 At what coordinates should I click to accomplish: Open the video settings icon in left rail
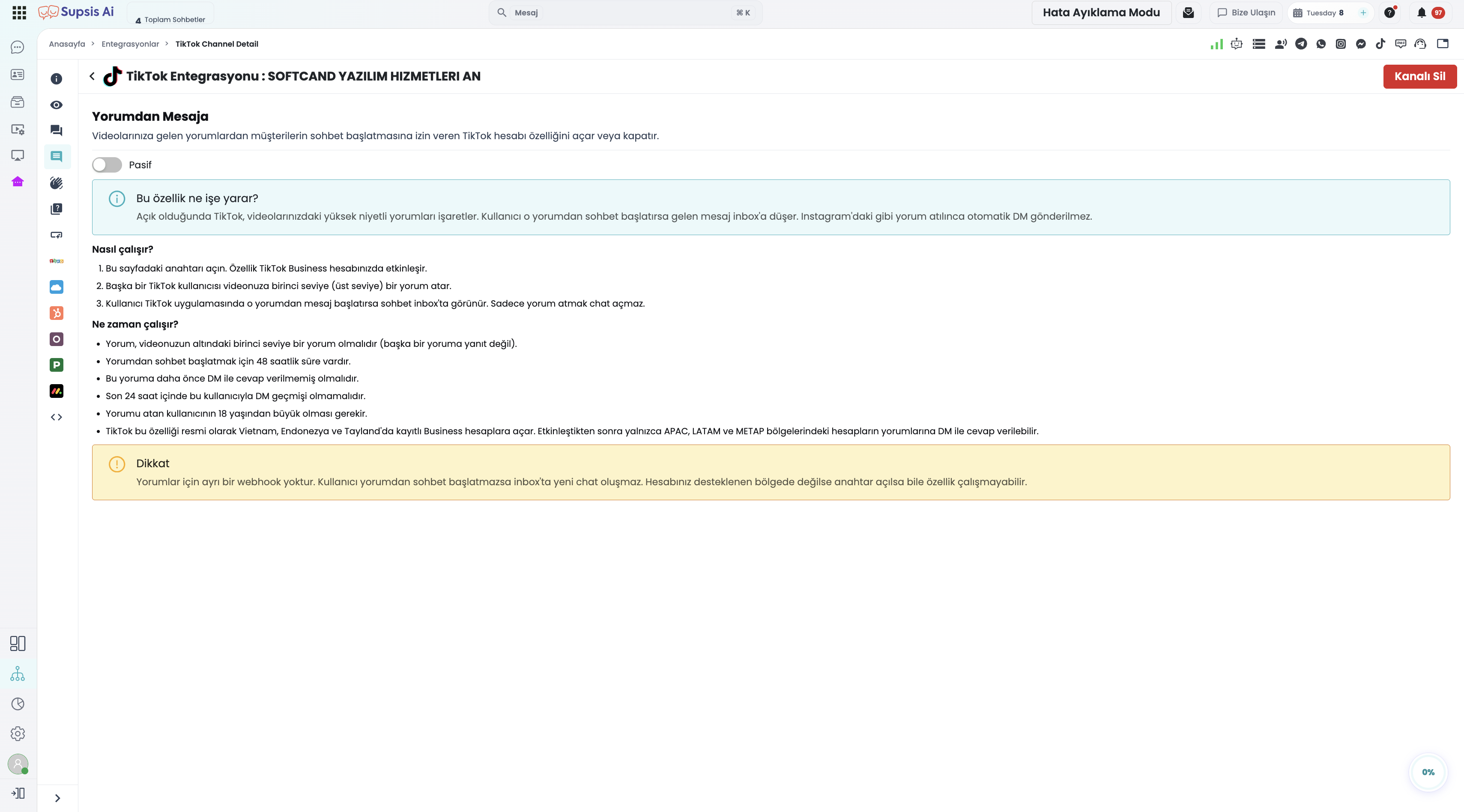(x=18, y=129)
